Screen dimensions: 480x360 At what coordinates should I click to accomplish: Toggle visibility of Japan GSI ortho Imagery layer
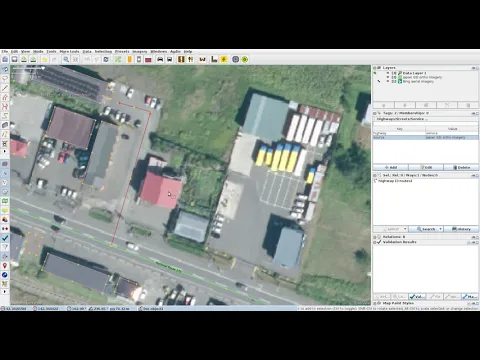(x=388, y=77)
